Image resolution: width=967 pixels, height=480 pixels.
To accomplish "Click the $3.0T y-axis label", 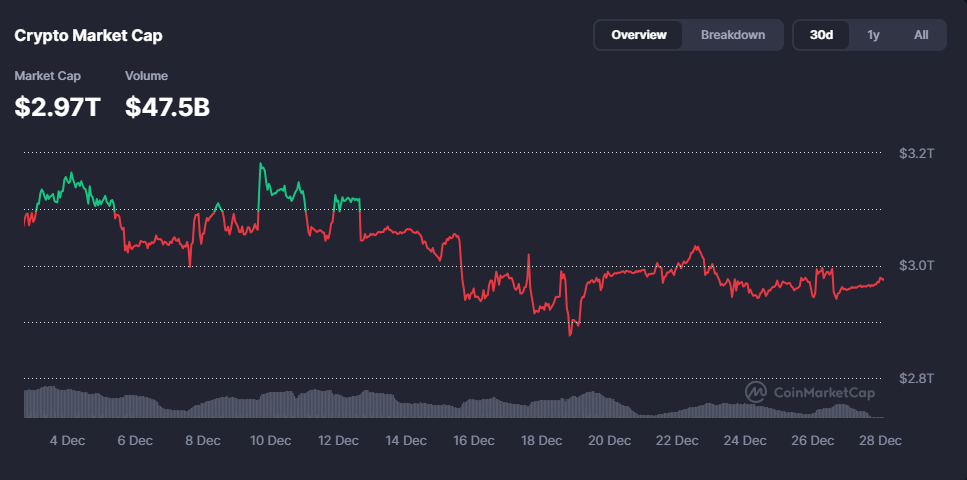I will (915, 266).
